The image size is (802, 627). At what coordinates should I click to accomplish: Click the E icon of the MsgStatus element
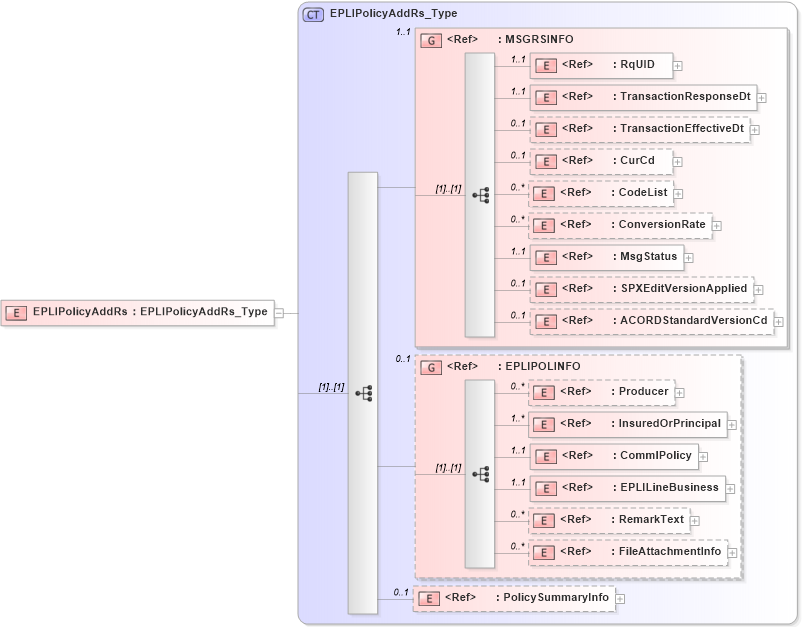pos(545,257)
